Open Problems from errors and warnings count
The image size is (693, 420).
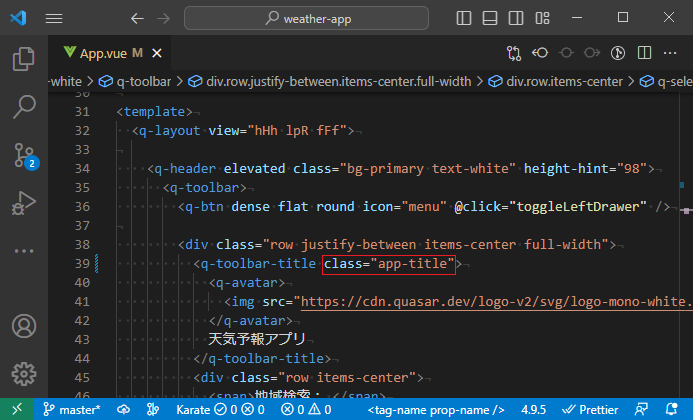point(306,410)
